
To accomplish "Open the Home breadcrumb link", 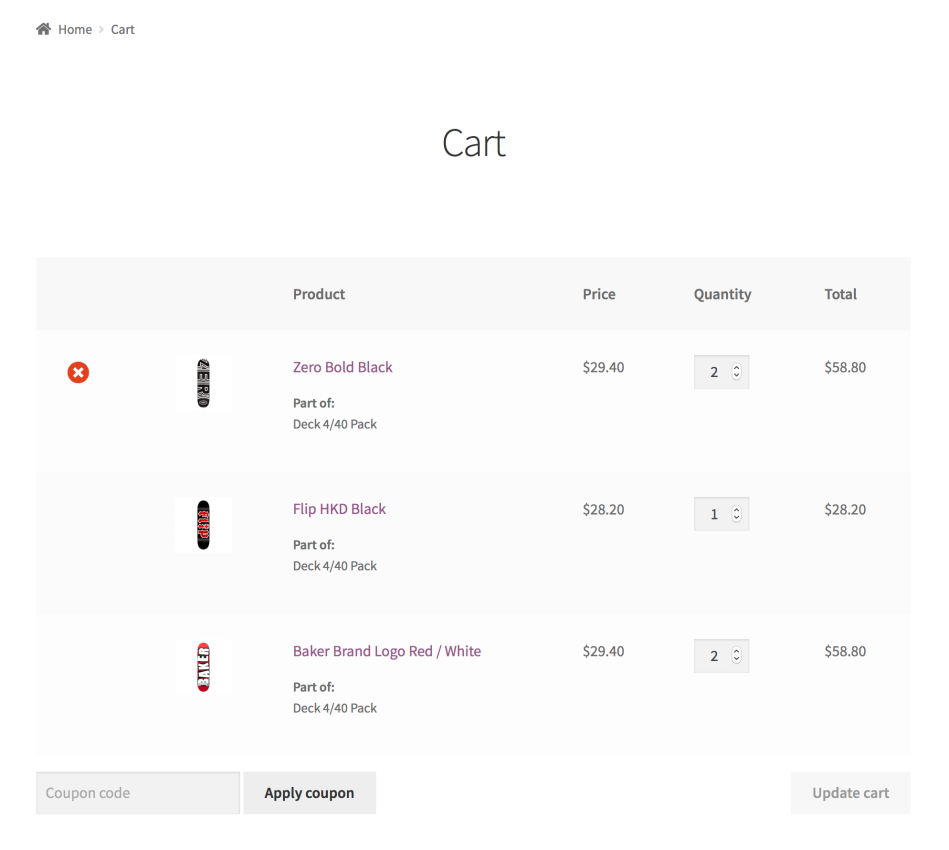I will (x=75, y=30).
